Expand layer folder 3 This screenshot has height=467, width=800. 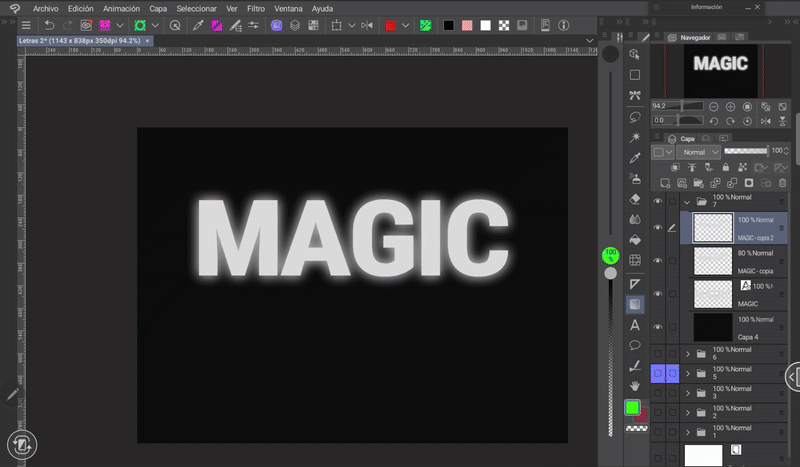(x=687, y=391)
